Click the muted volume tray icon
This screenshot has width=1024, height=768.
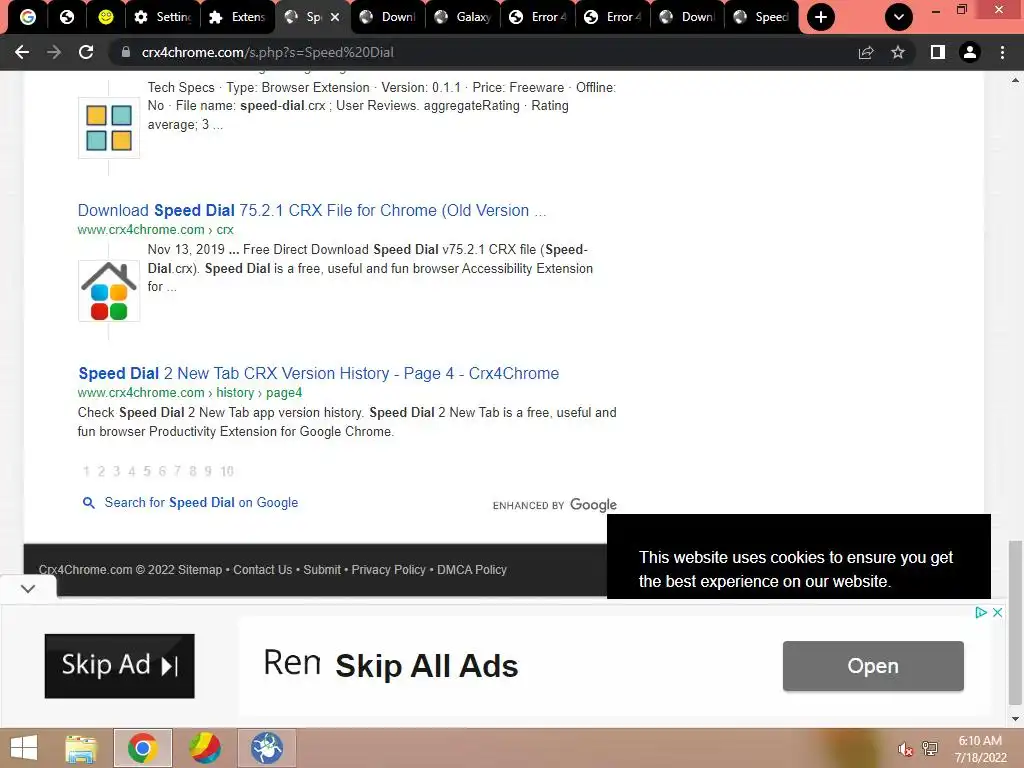[x=904, y=749]
